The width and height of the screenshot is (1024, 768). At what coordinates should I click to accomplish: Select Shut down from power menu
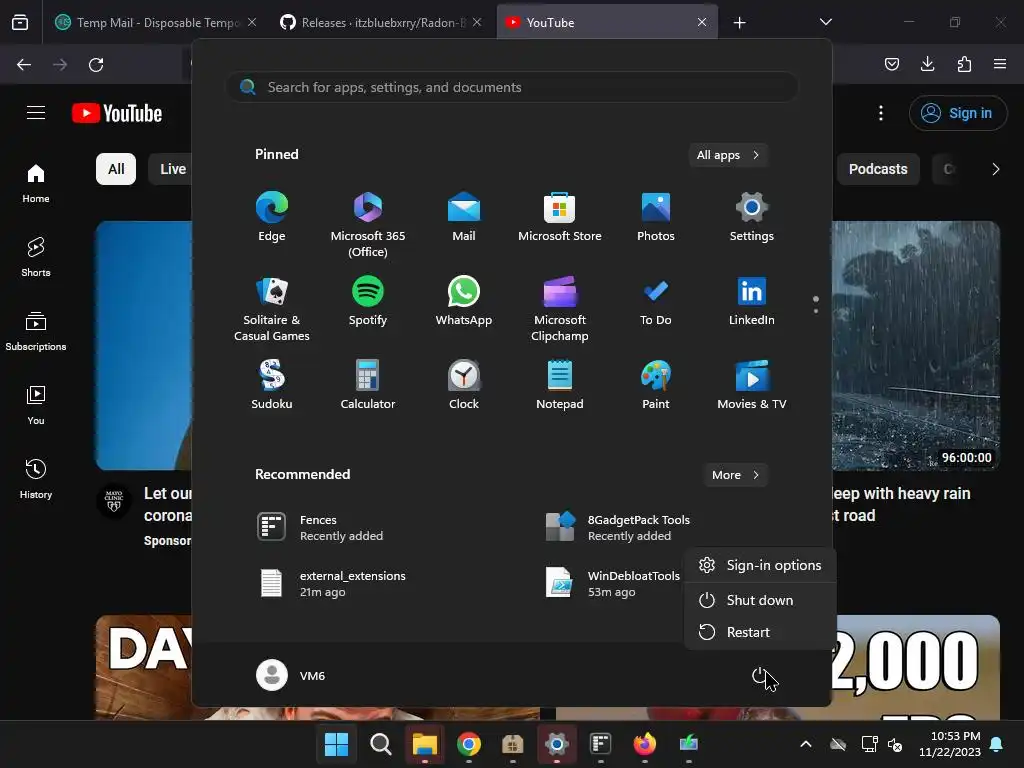[760, 600]
